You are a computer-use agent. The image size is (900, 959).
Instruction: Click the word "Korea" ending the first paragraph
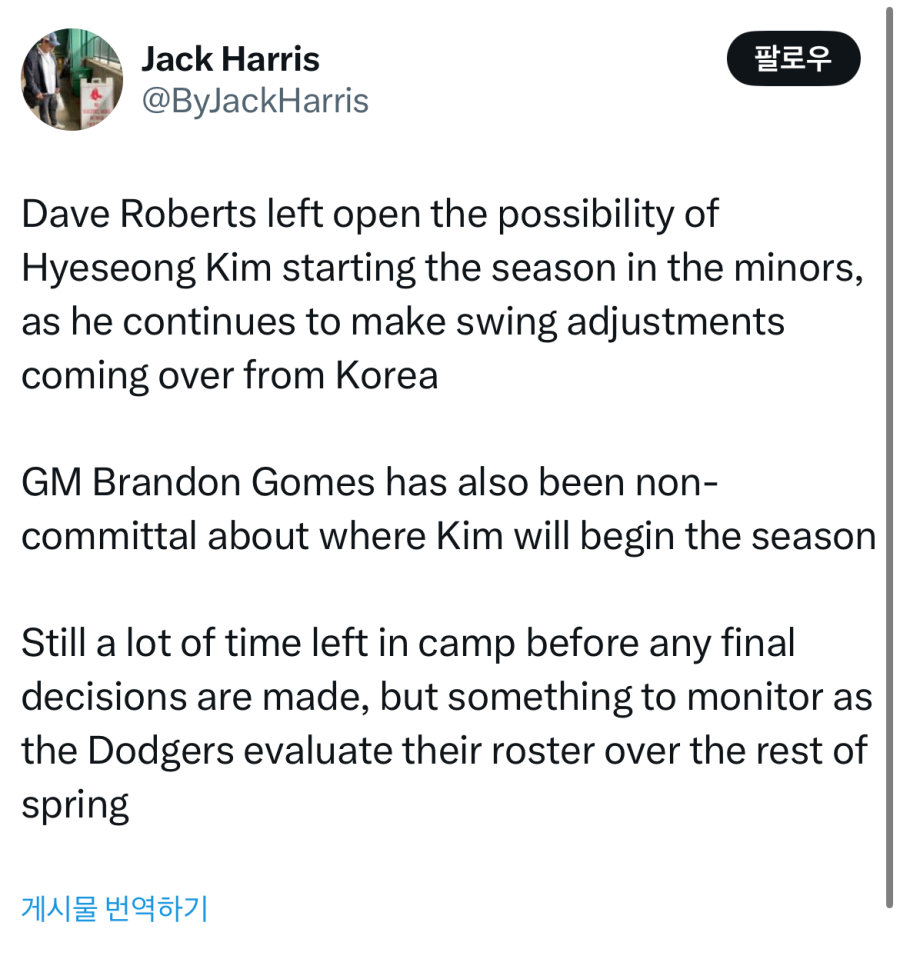(x=386, y=375)
